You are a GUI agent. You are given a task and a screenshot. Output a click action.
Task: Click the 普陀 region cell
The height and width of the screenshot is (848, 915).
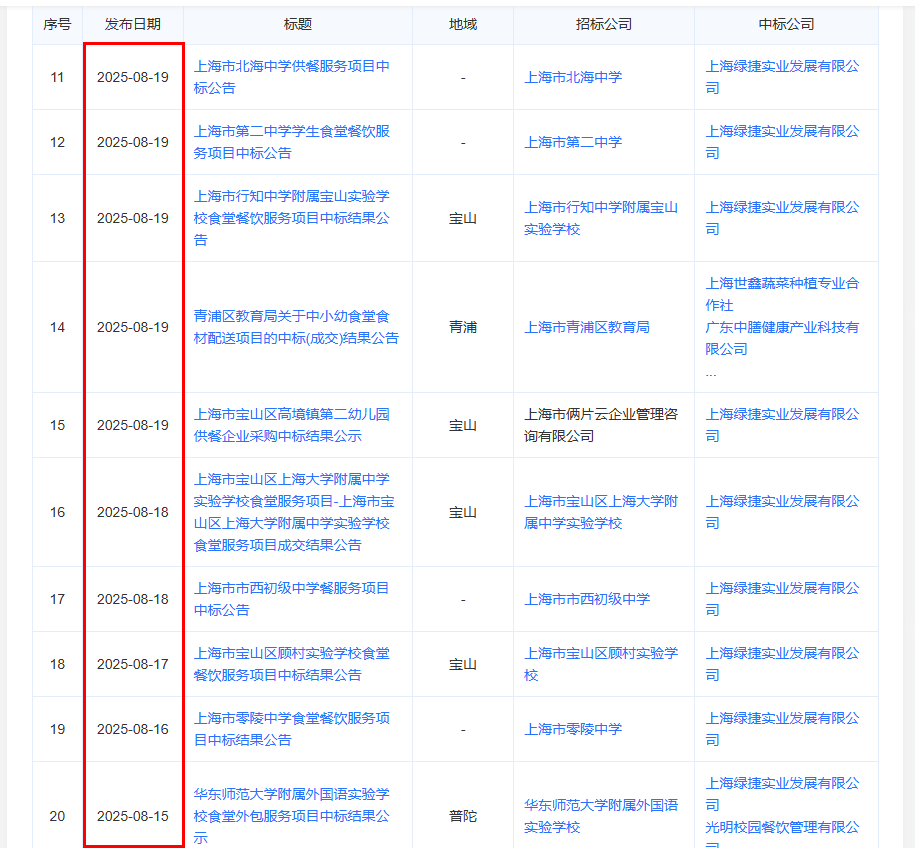click(x=463, y=815)
